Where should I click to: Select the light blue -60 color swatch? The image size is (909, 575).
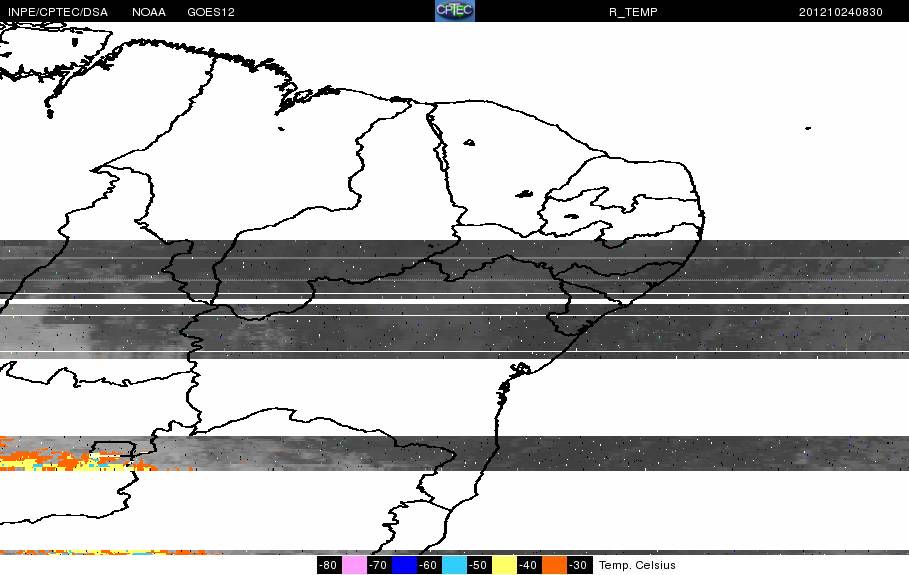click(x=454, y=565)
